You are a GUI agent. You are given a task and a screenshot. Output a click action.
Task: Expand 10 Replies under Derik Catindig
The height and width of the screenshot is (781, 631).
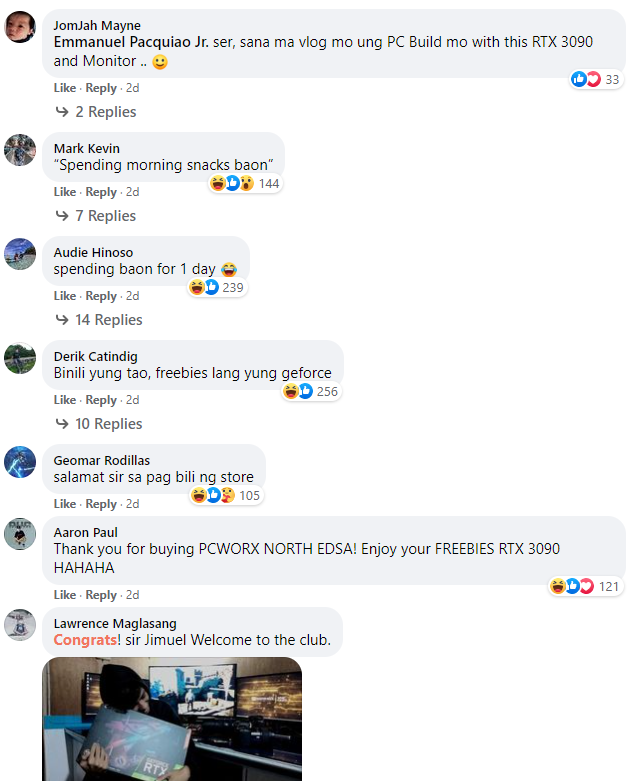[99, 424]
